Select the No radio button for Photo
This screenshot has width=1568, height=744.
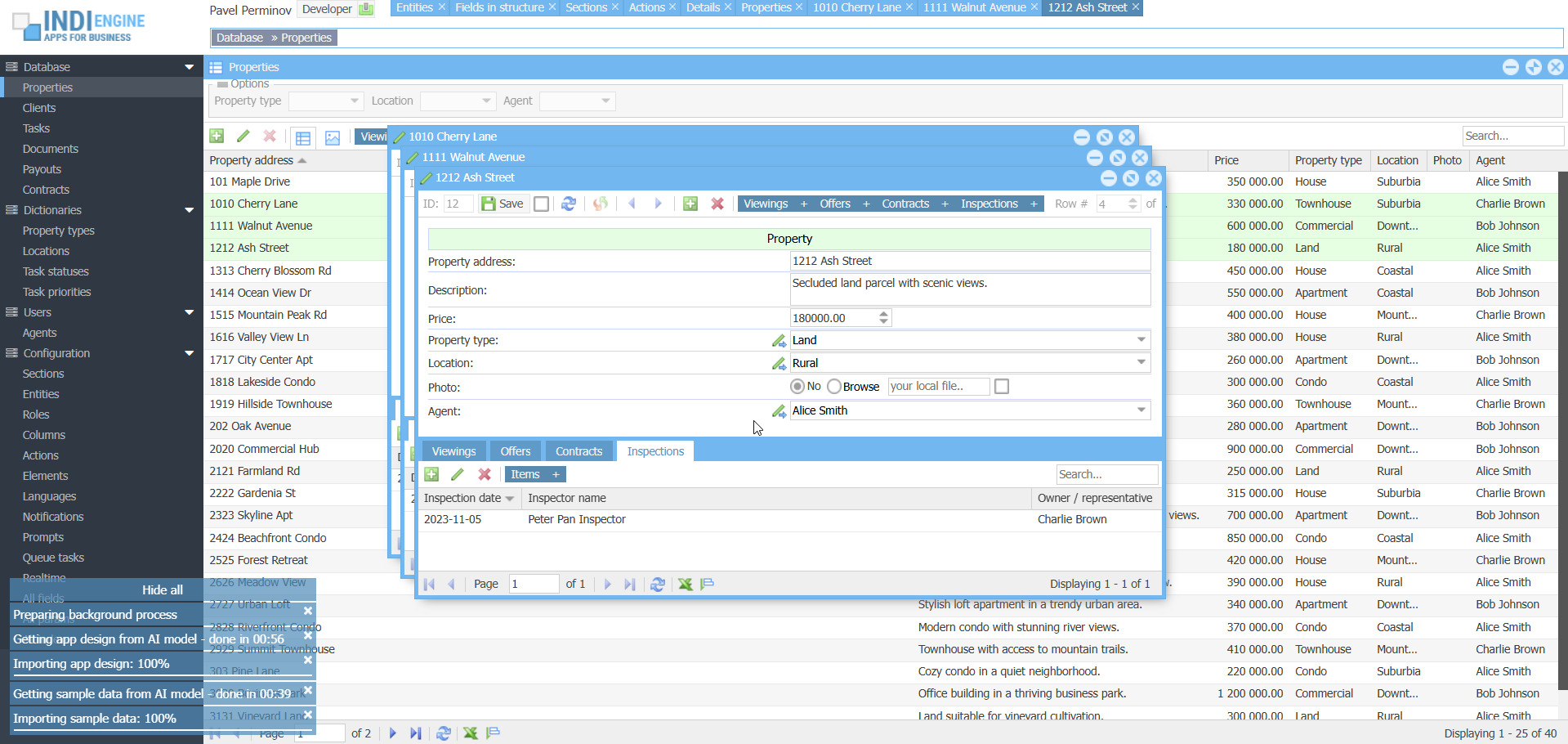pos(797,387)
